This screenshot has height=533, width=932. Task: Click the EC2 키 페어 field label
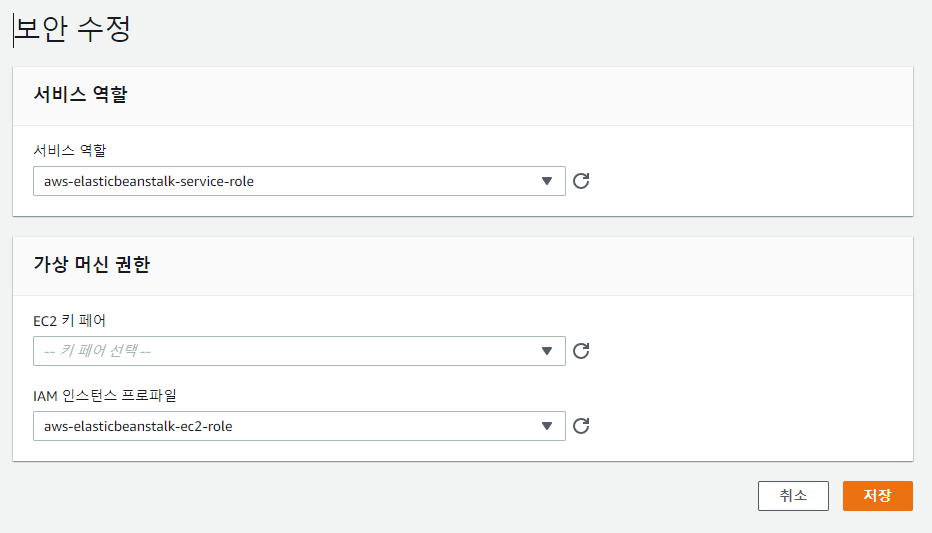[70, 321]
